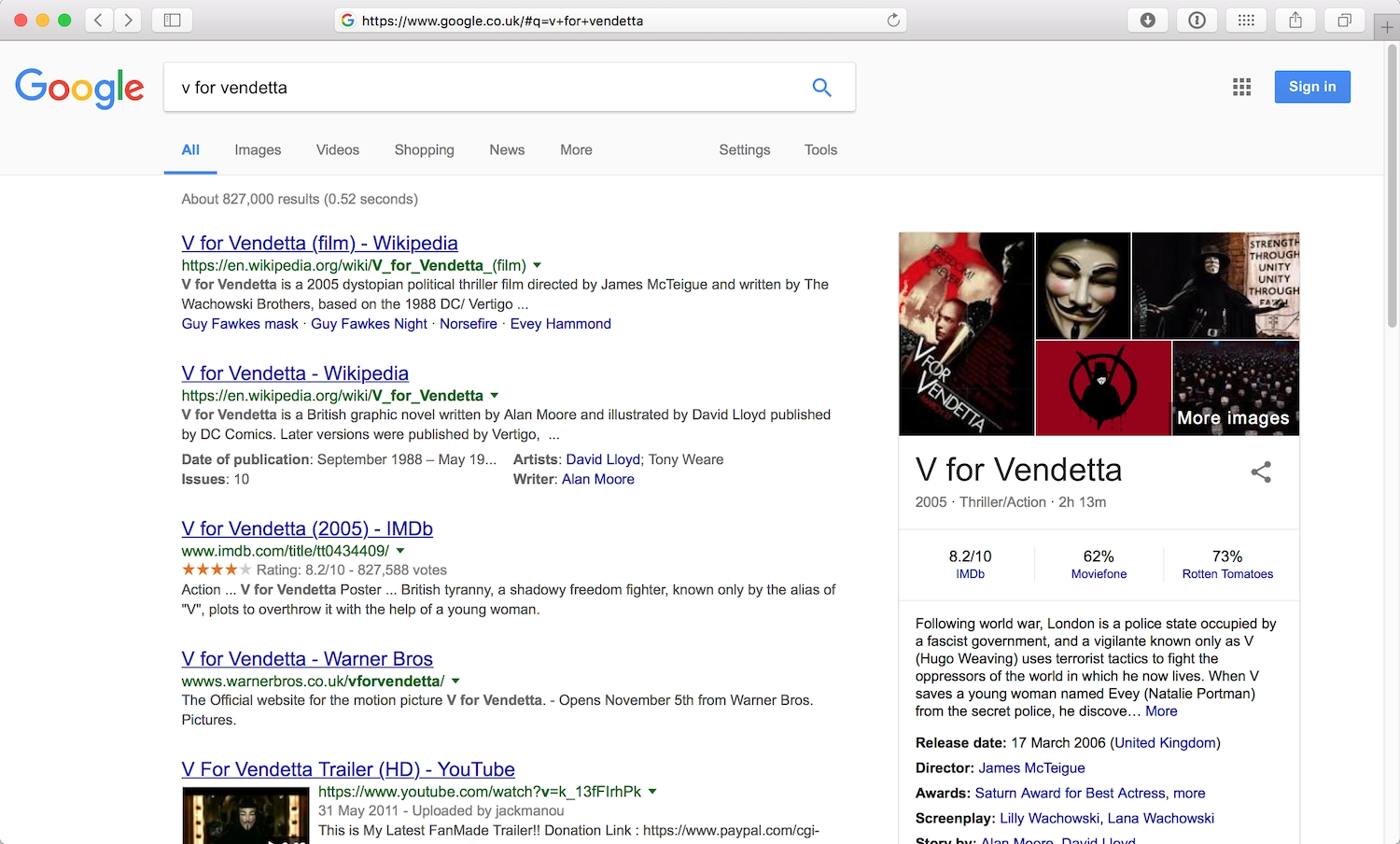Open the V for Vendetta IMDb link
Image resolution: width=1400 pixels, height=844 pixels.
[x=306, y=528]
